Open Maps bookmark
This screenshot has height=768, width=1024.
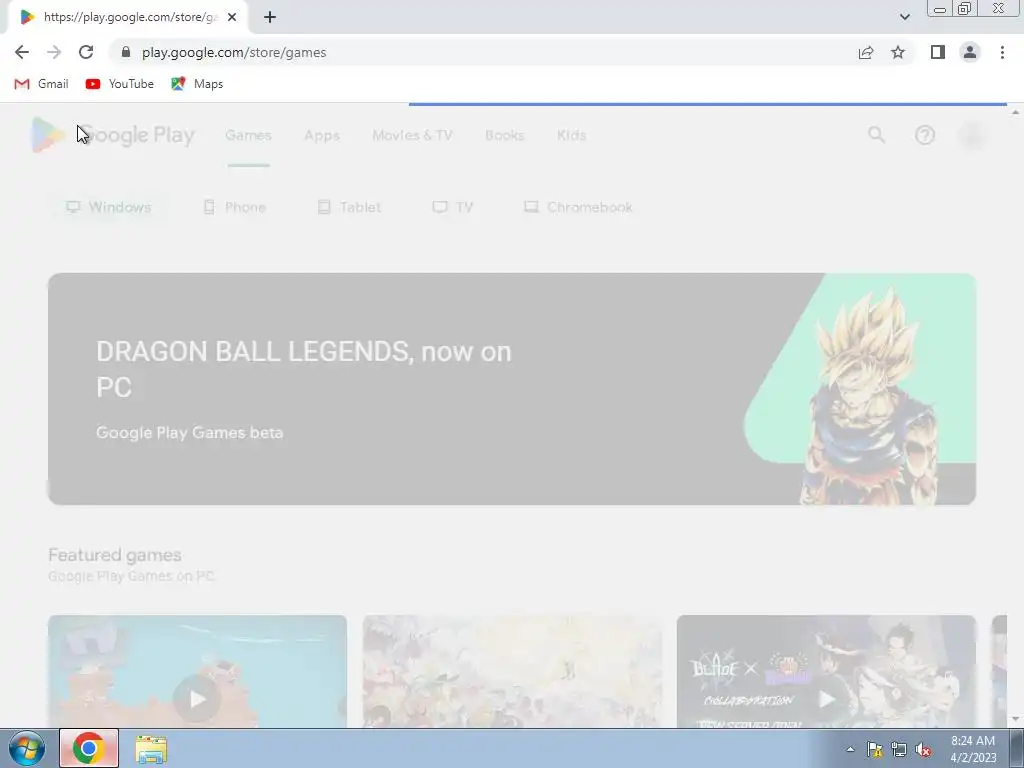click(x=197, y=84)
